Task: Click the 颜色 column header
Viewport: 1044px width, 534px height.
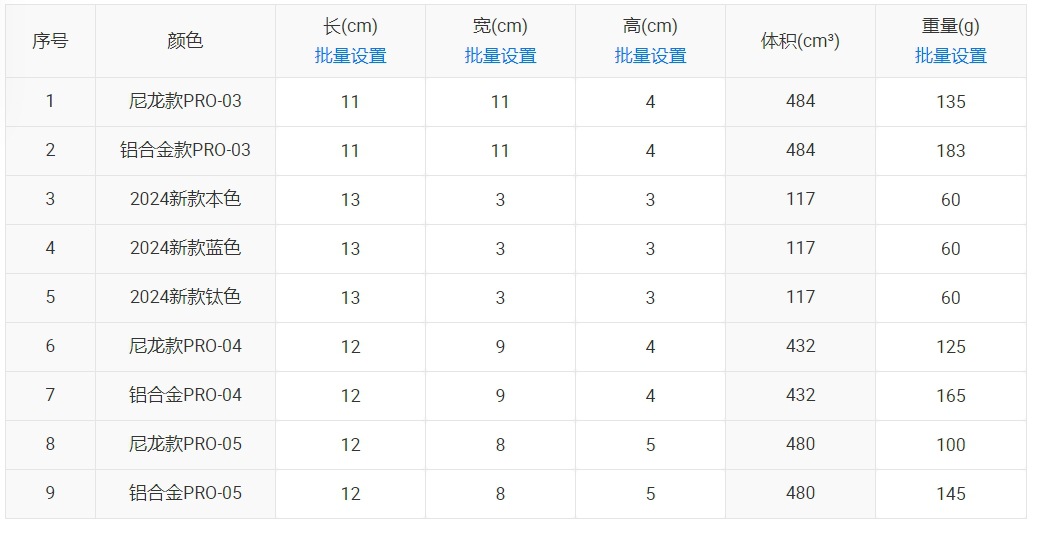Action: pyautogui.click(x=185, y=41)
